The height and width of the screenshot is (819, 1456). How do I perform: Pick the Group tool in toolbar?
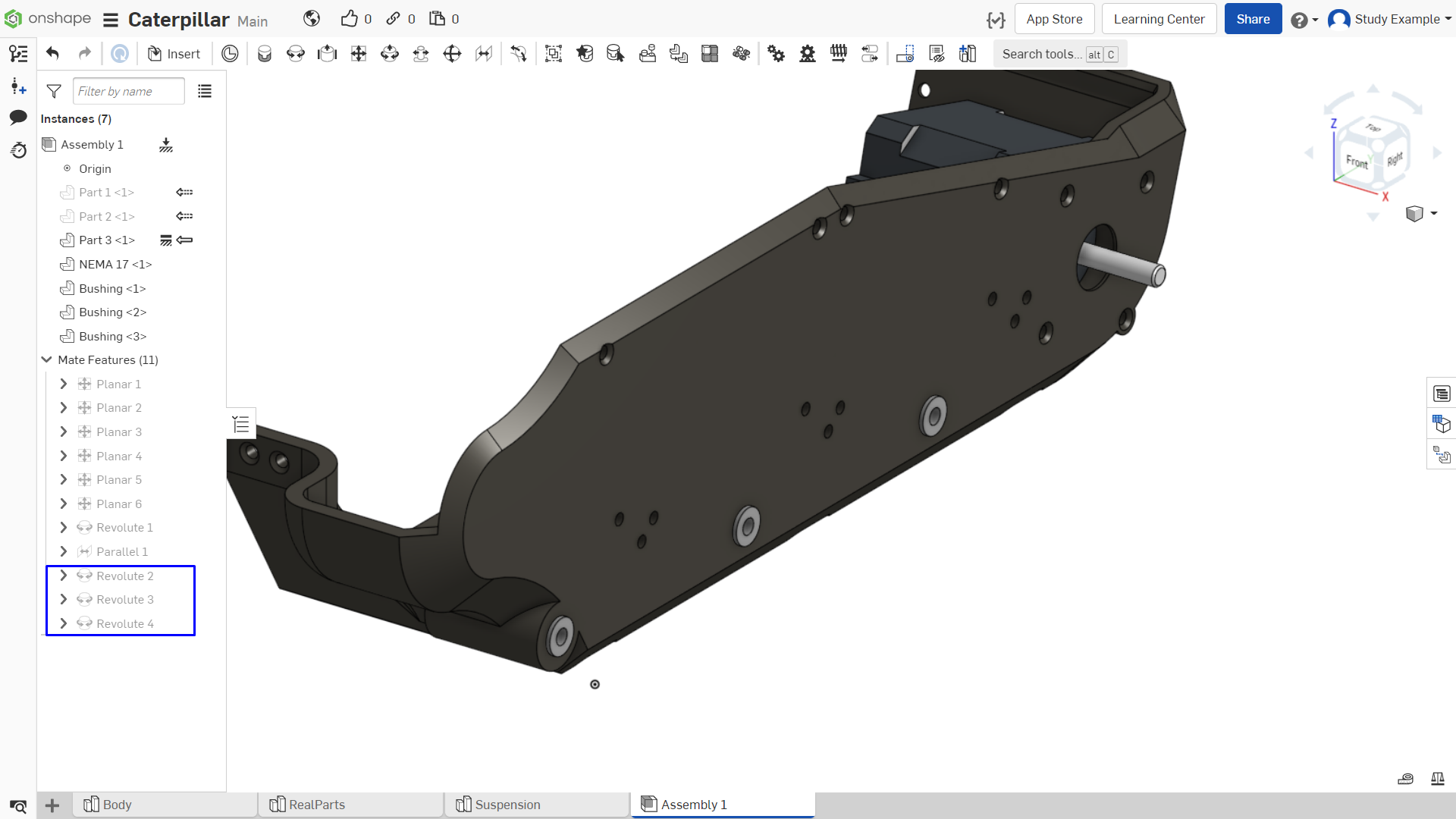coord(554,54)
